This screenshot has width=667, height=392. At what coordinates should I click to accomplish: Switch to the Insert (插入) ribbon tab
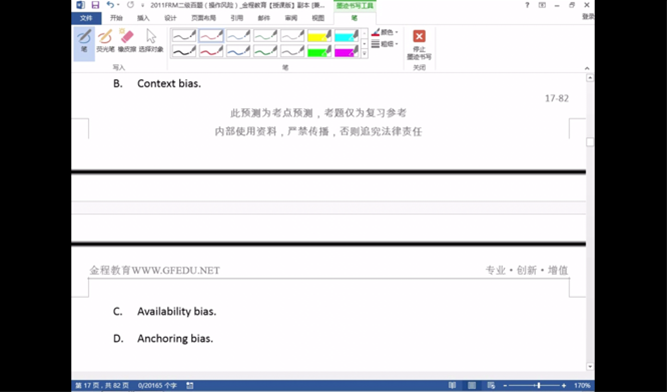(143, 18)
